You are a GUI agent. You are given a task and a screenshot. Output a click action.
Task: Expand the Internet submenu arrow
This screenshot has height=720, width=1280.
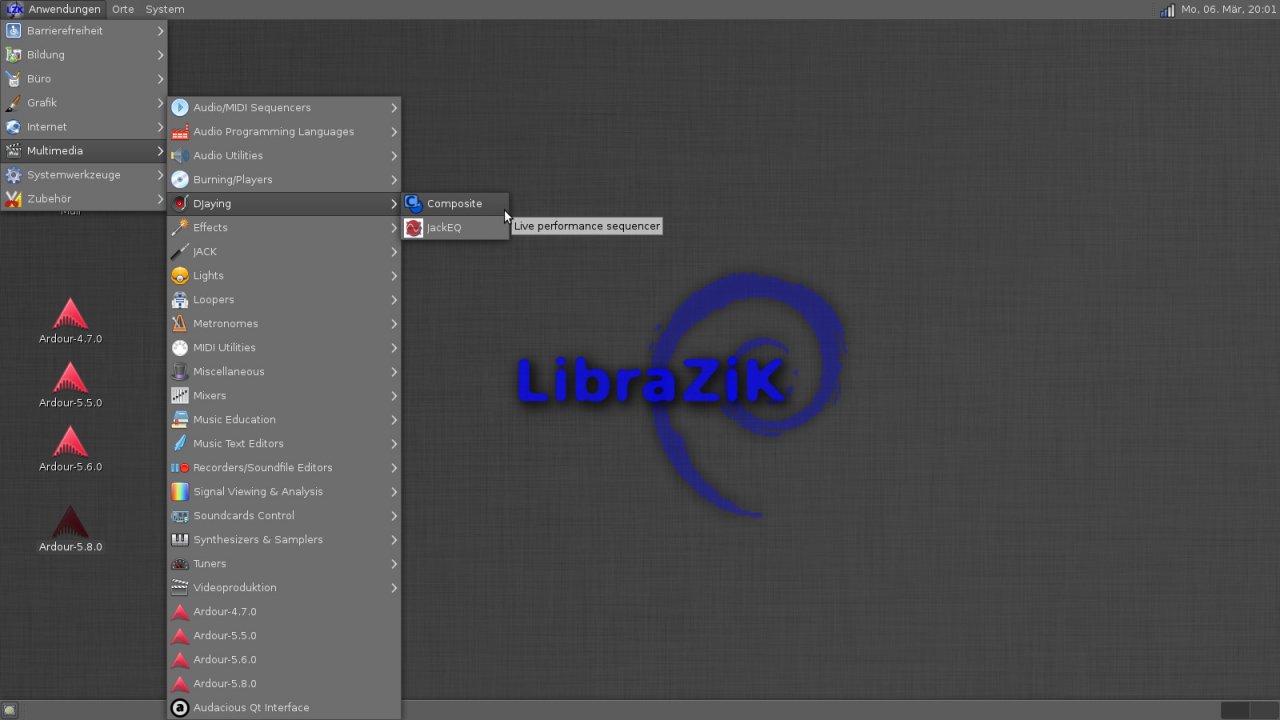click(x=160, y=127)
